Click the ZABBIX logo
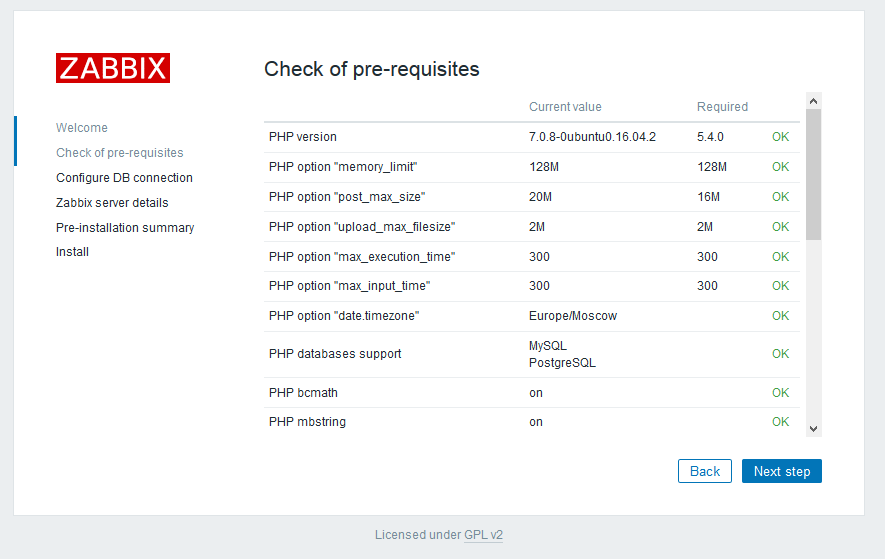The width and height of the screenshot is (885, 559). pos(113,68)
